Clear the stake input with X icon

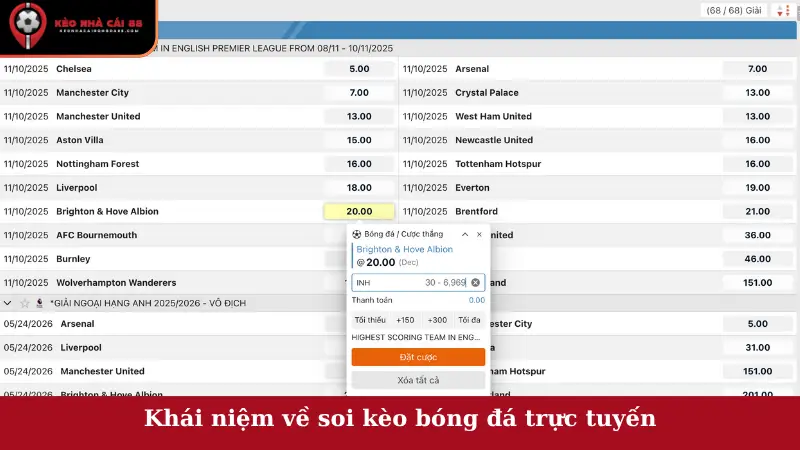(x=476, y=283)
